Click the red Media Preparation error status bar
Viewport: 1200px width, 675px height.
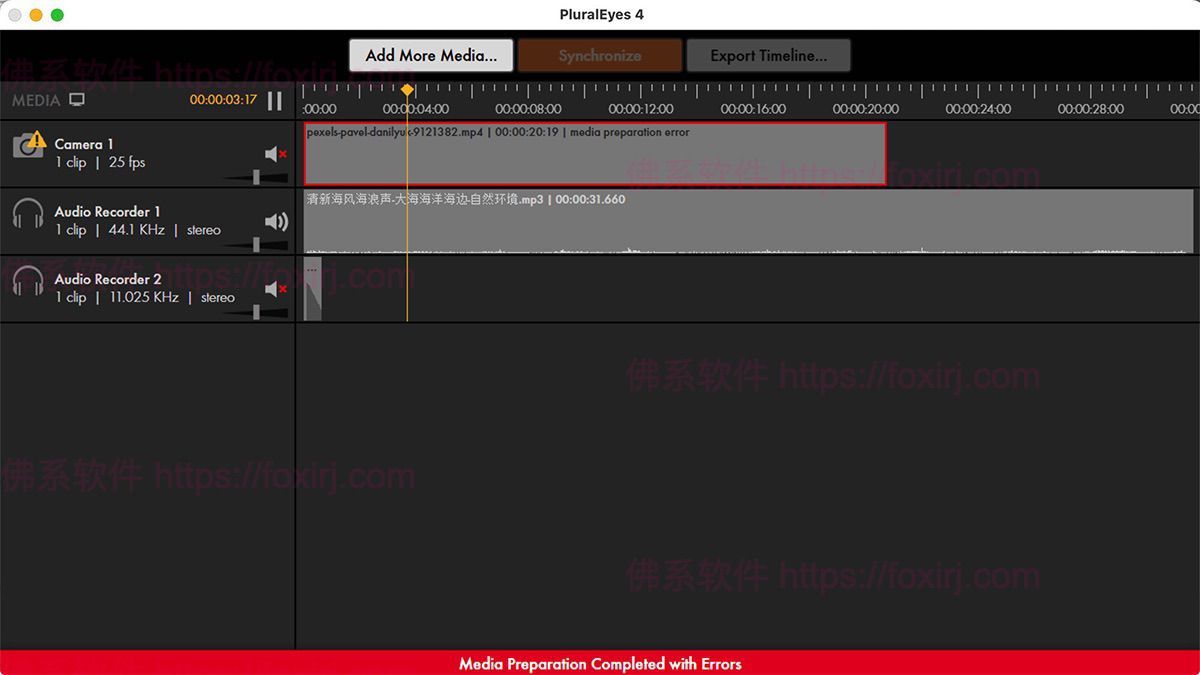tap(600, 663)
